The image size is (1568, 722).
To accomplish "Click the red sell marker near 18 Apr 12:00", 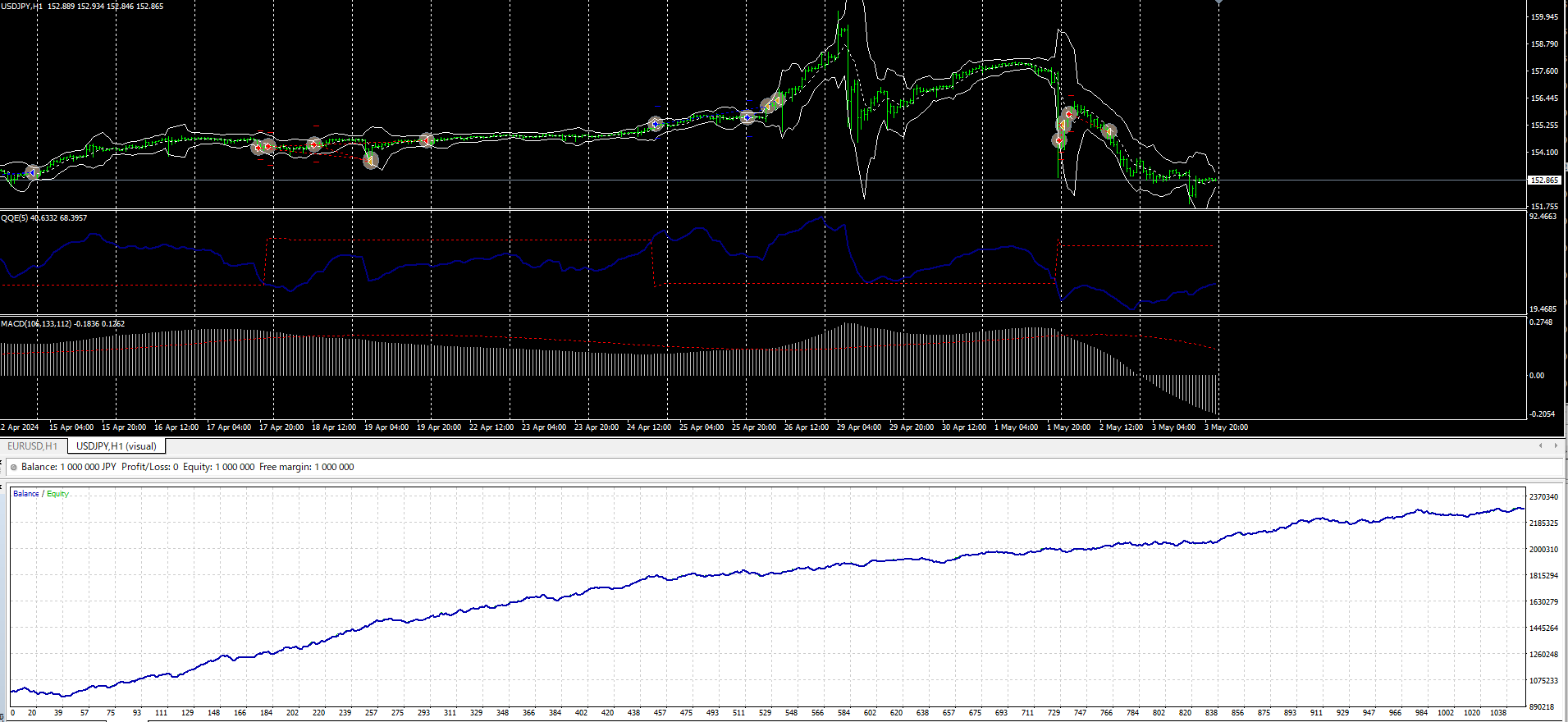I will point(314,145).
